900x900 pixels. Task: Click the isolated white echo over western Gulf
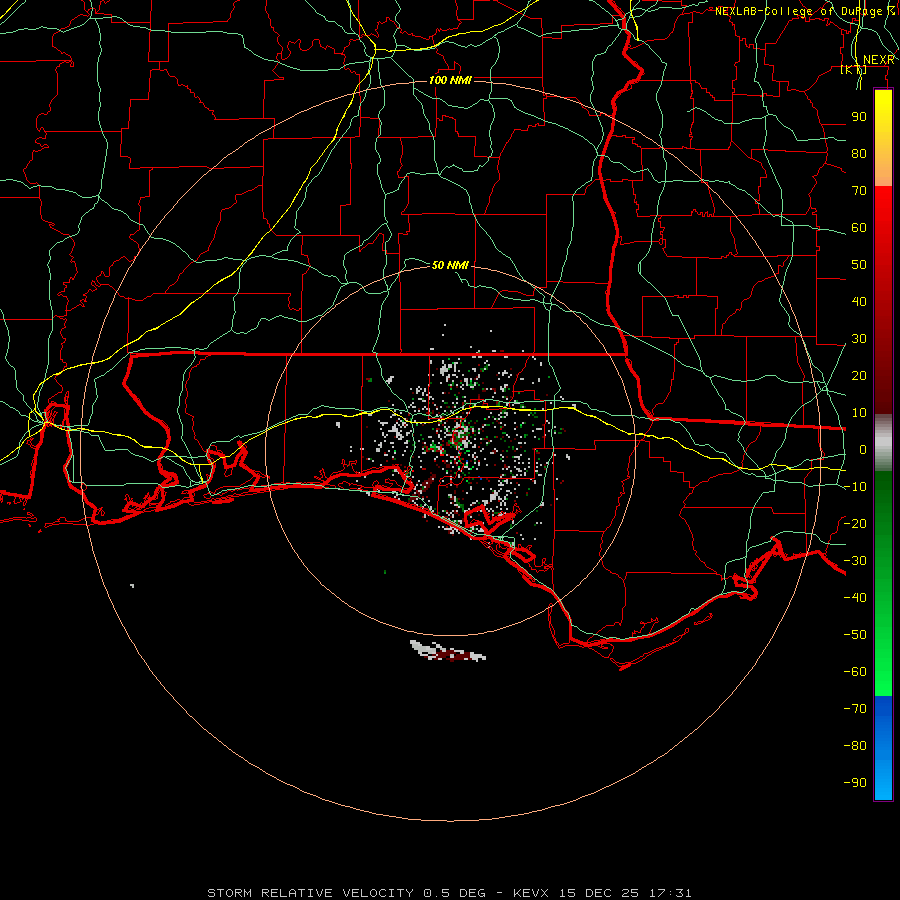(132, 585)
